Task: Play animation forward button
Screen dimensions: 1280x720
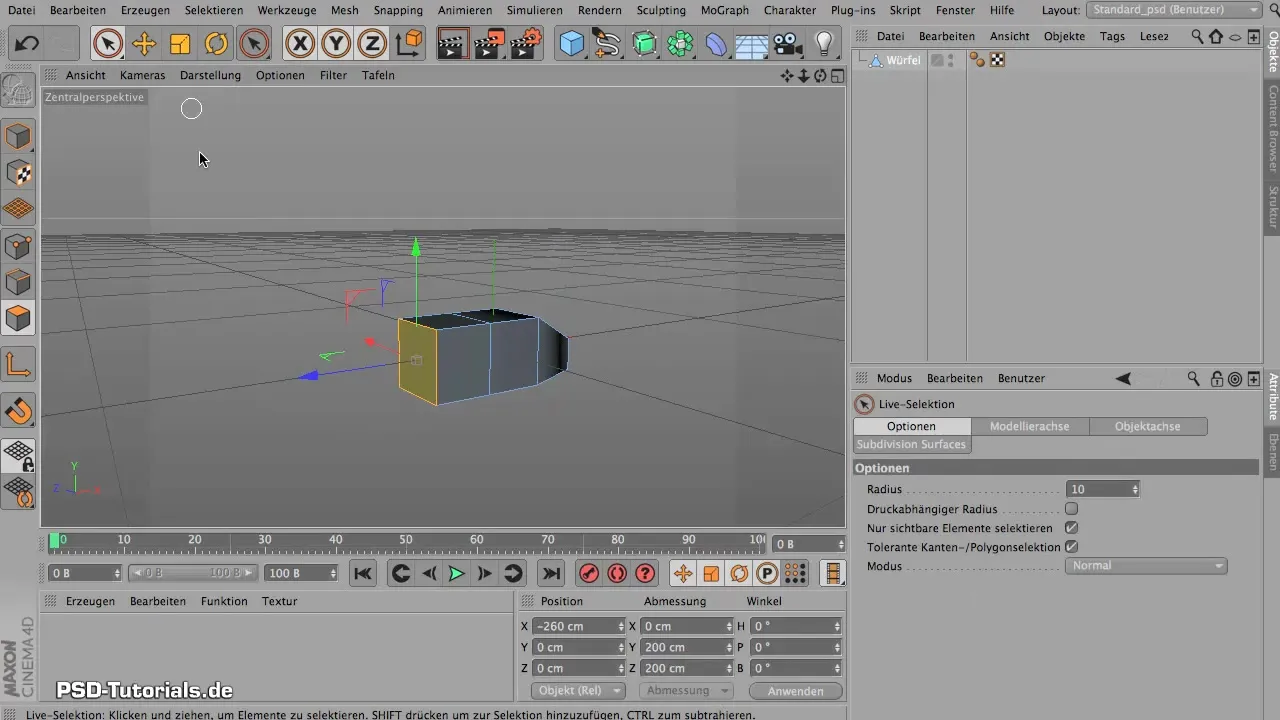Action: 456,573
